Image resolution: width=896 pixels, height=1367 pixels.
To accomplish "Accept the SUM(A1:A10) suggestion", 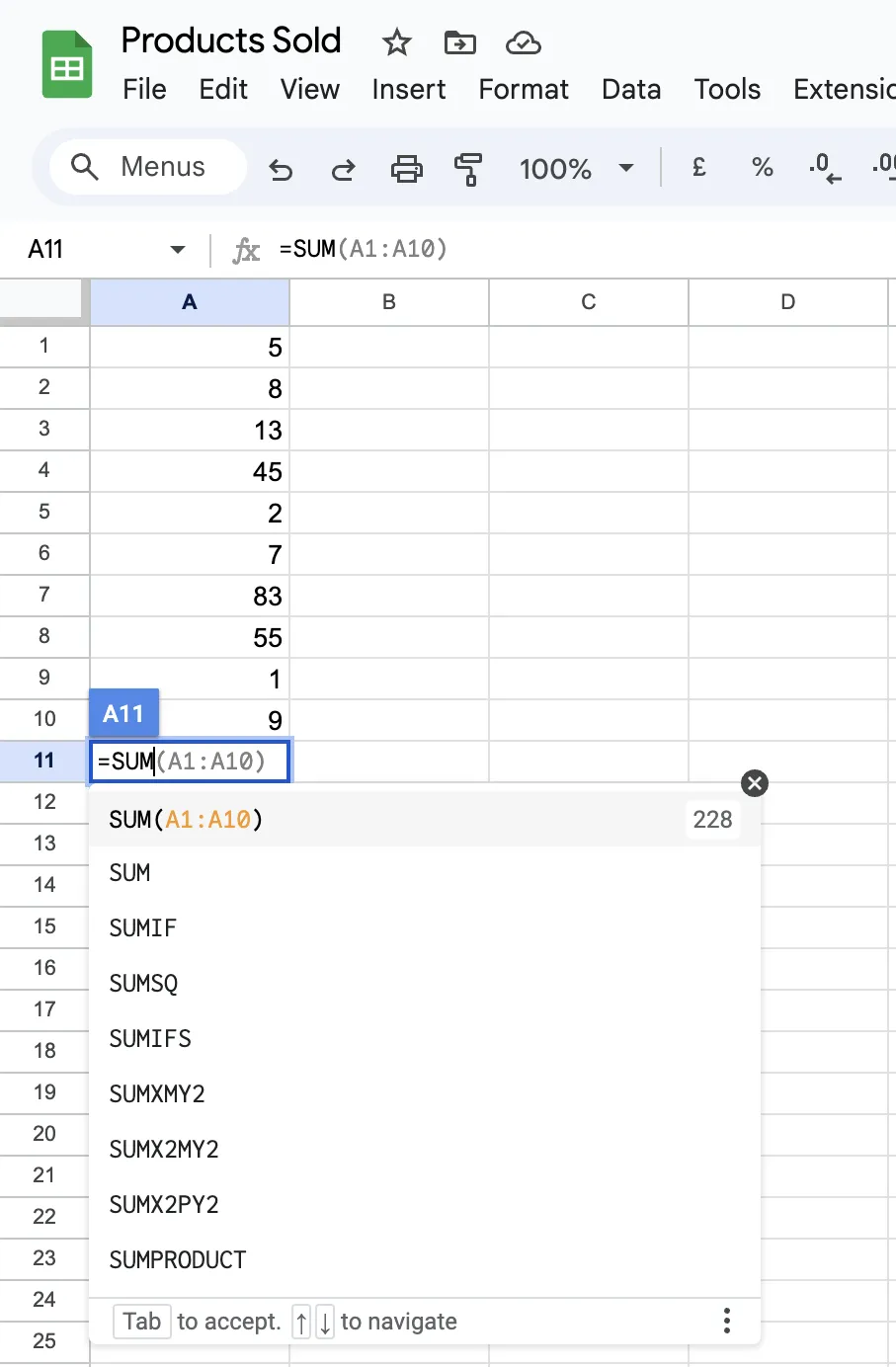I will [x=425, y=819].
